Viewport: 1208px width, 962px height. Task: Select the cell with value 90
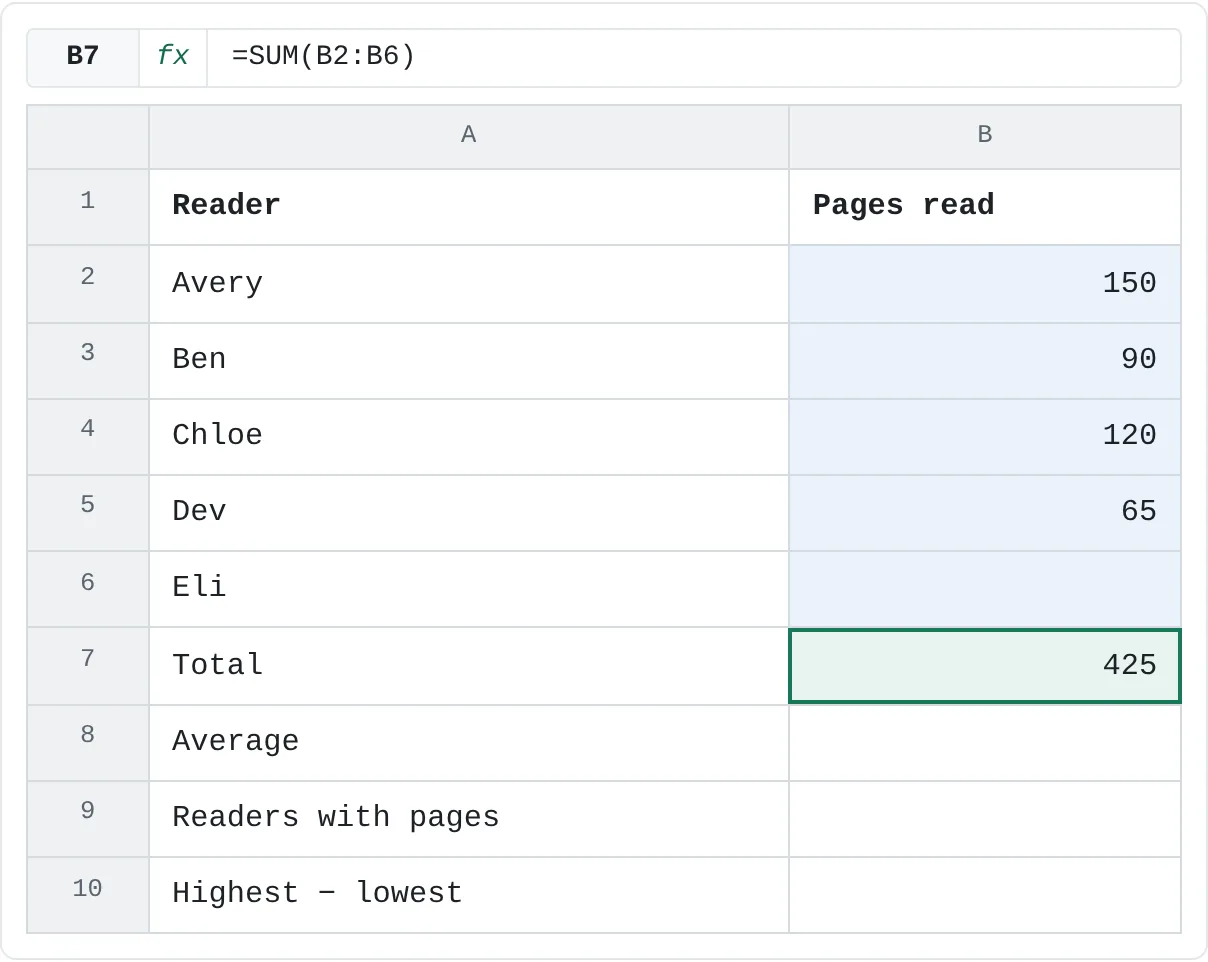pos(984,360)
